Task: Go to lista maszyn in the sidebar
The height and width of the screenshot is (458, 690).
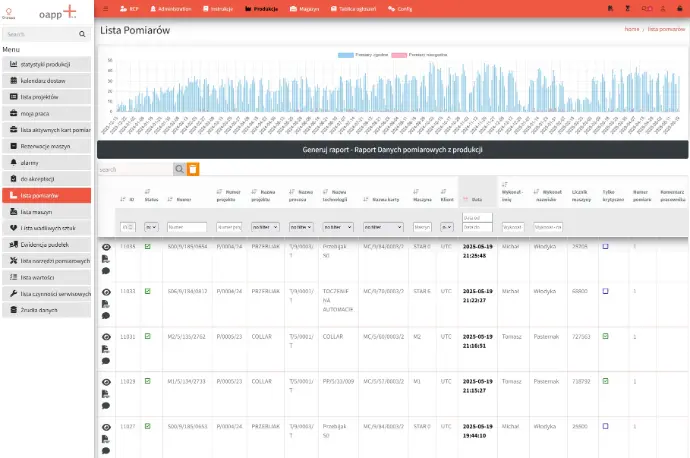Action: tap(47, 212)
